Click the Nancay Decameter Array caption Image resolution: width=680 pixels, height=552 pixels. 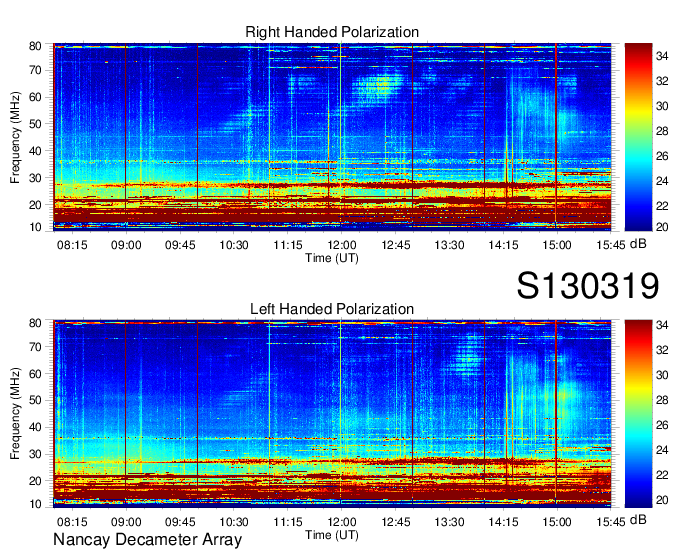click(x=147, y=539)
